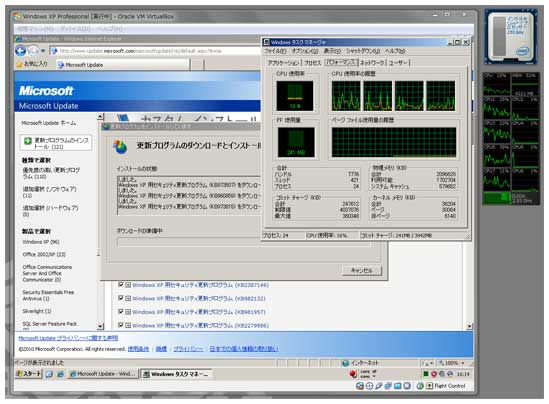Open Task Manager オプション(O) menu
Screen dimensions: 549x404
coord(305,51)
